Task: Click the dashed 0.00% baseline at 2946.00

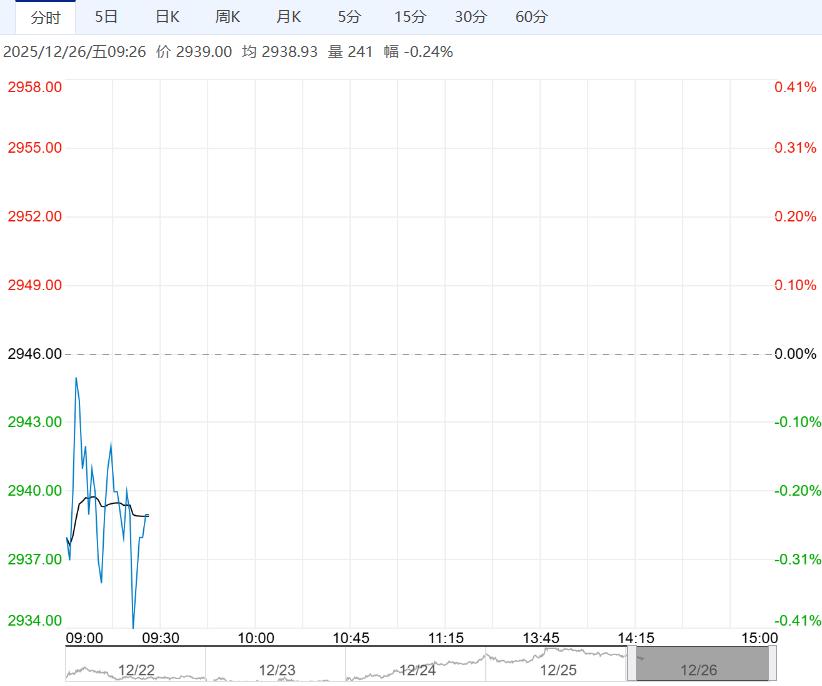Action: pos(420,354)
